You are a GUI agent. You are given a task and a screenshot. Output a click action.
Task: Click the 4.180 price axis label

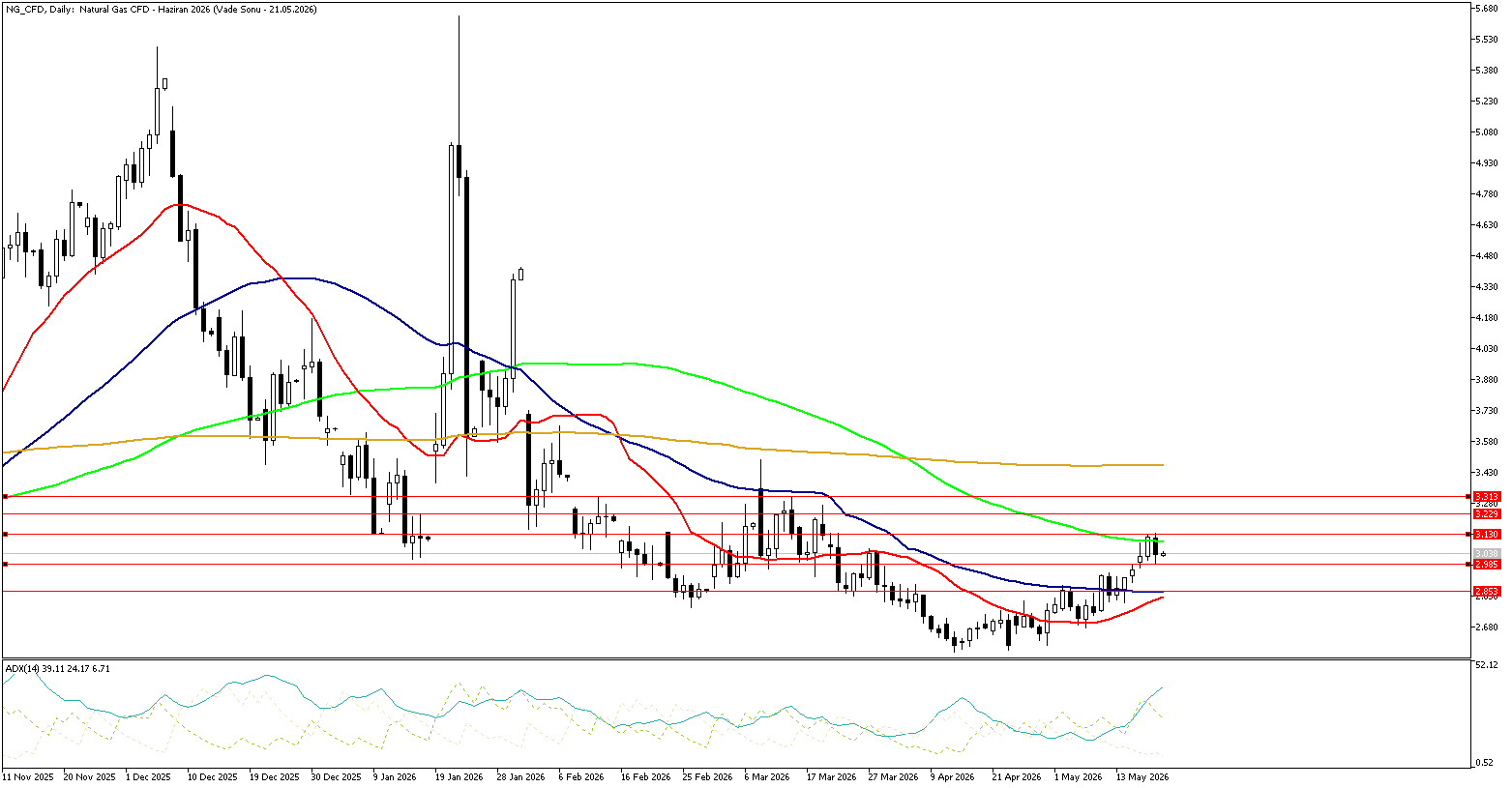(x=1487, y=318)
